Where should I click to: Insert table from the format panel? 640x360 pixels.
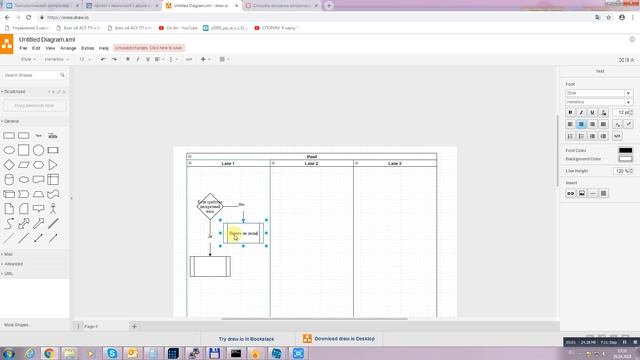click(604, 193)
